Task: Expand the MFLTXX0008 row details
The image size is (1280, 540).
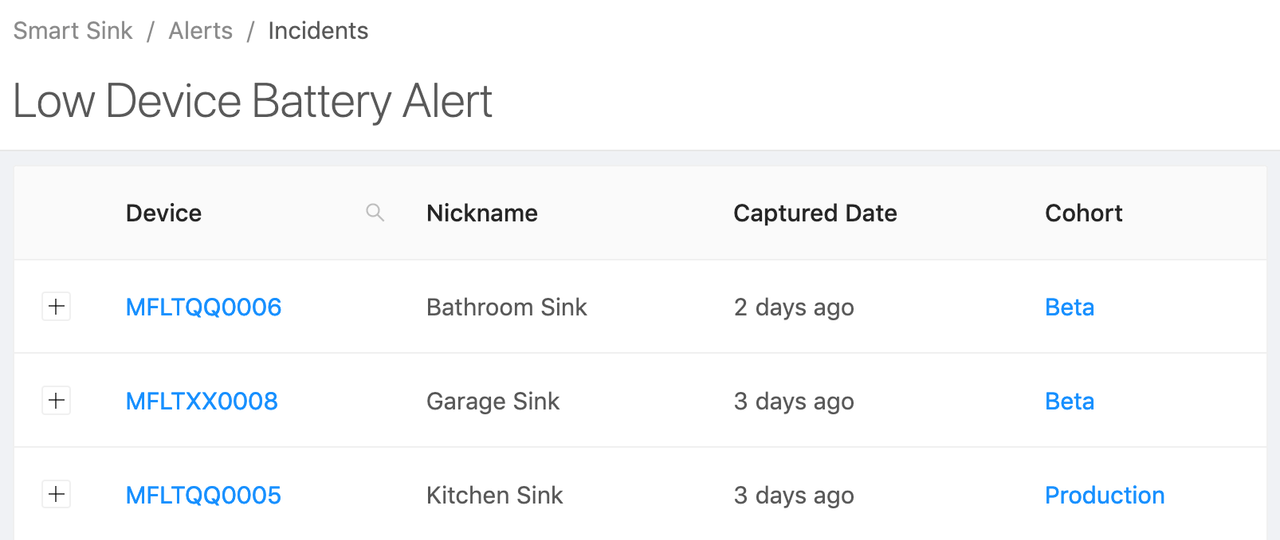Action: point(57,401)
